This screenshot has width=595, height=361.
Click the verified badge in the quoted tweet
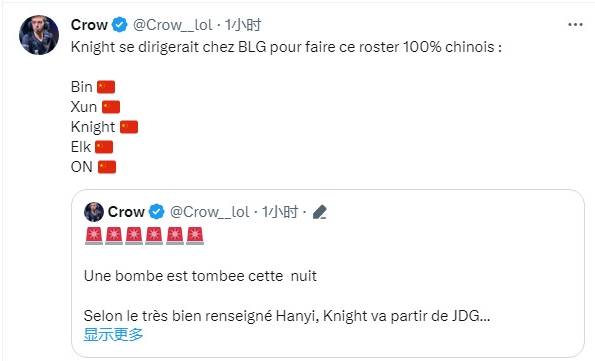coord(156,212)
